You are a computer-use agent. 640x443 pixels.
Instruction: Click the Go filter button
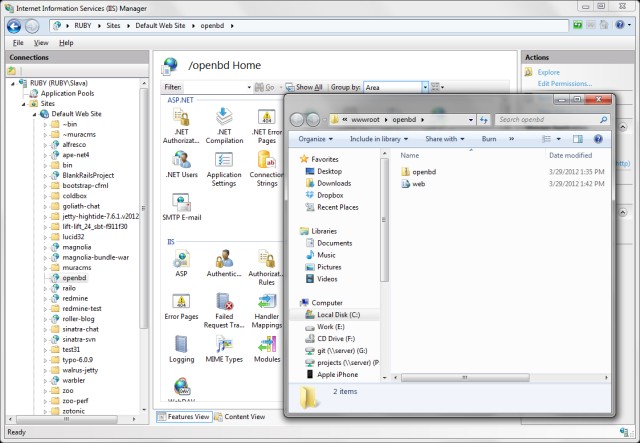[264, 87]
